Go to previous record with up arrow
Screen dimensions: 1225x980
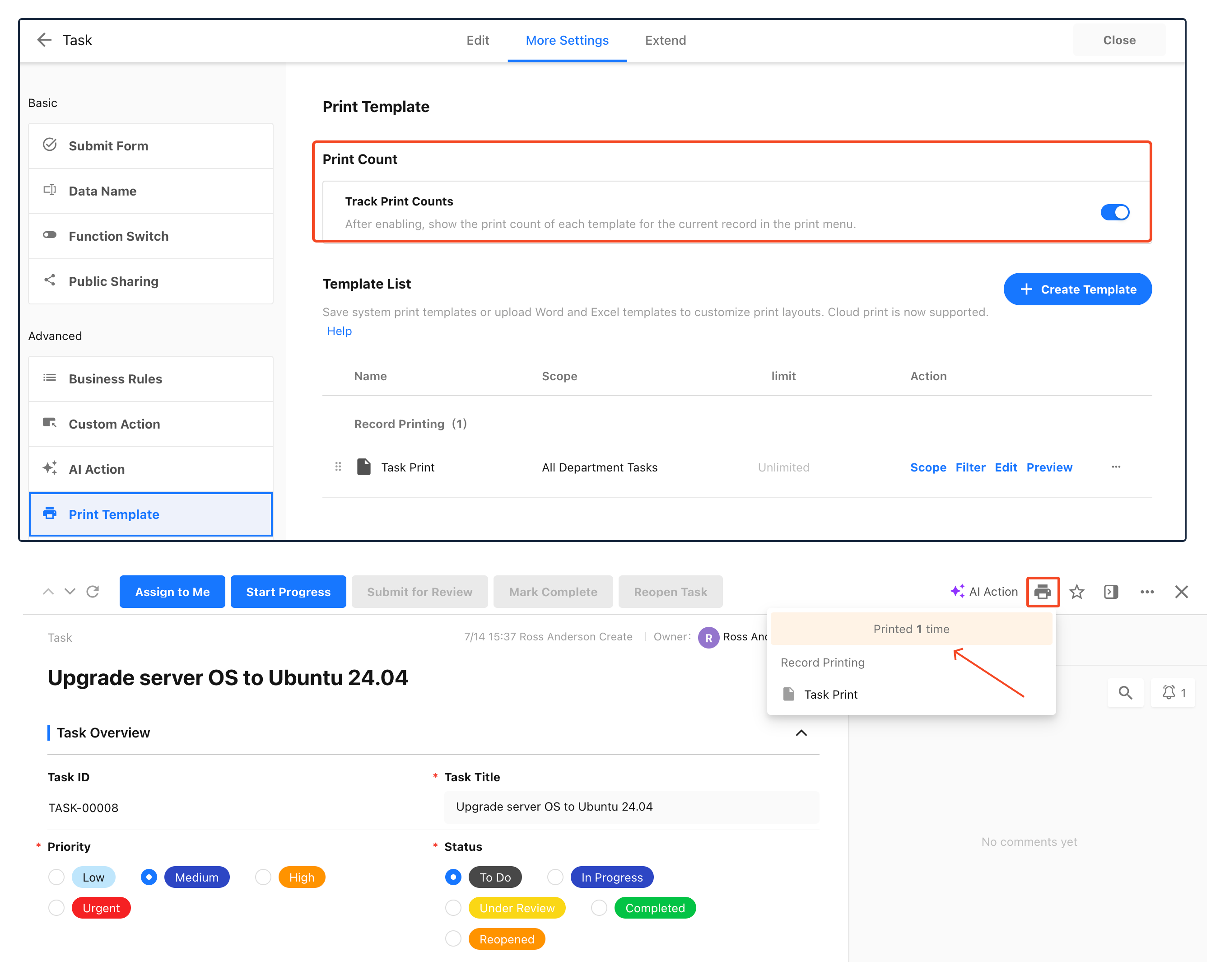[48, 592]
